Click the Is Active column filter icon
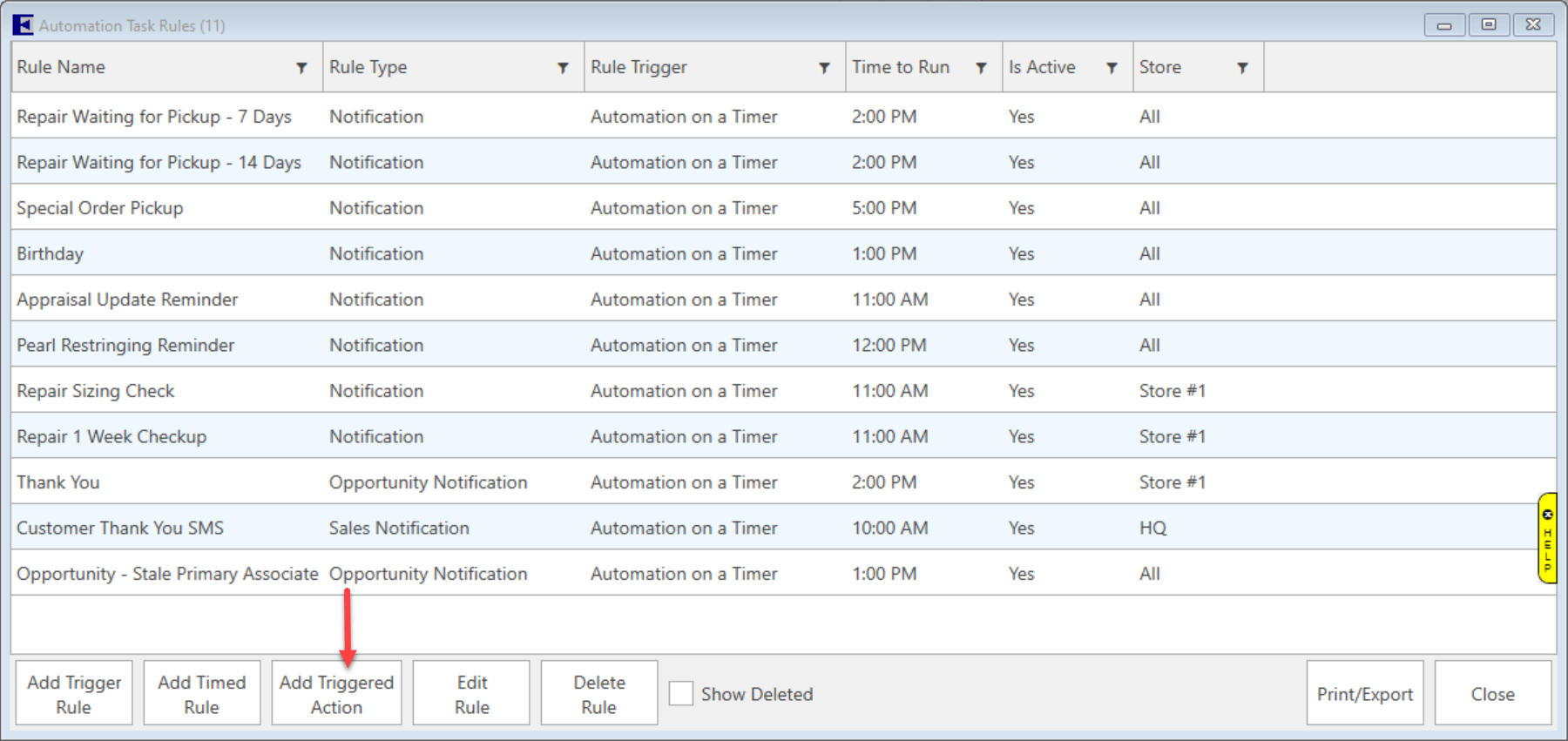 (x=1112, y=68)
